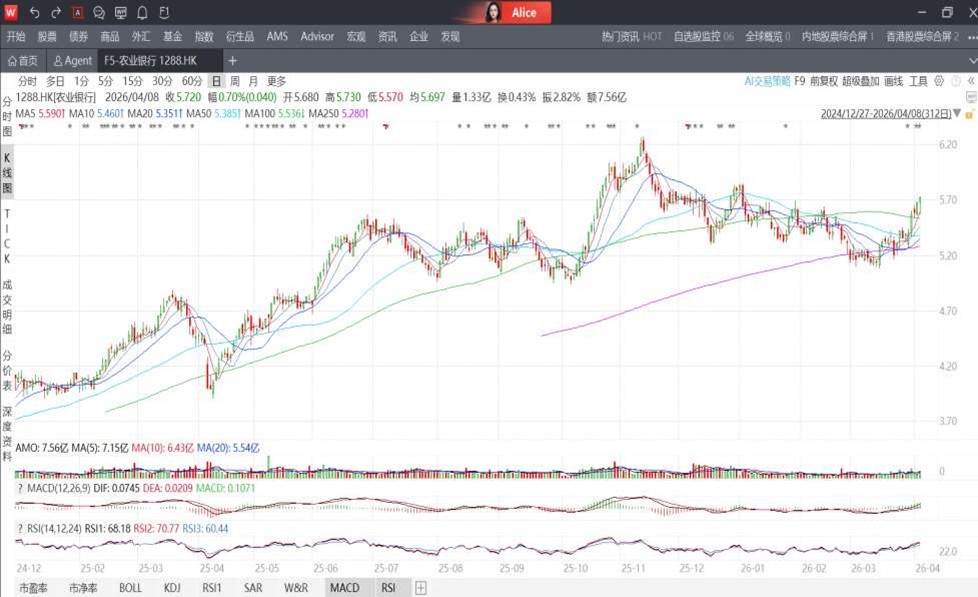The height and width of the screenshot is (597, 978).
Task: Open the chat message icon
Action: point(99,13)
